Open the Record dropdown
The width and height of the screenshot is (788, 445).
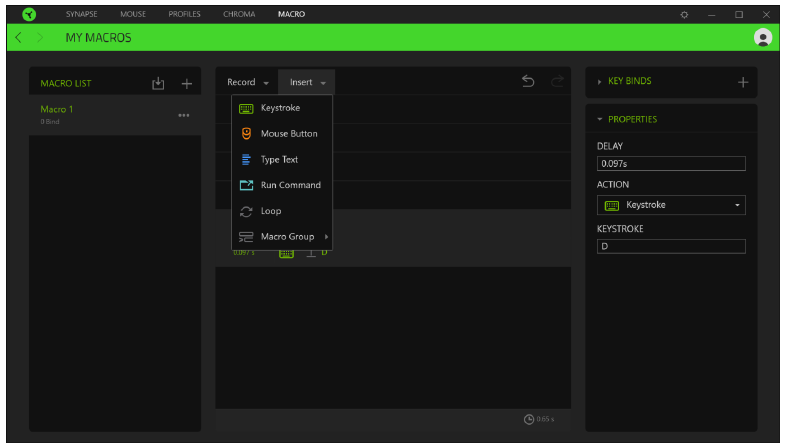pyautogui.click(x=247, y=82)
